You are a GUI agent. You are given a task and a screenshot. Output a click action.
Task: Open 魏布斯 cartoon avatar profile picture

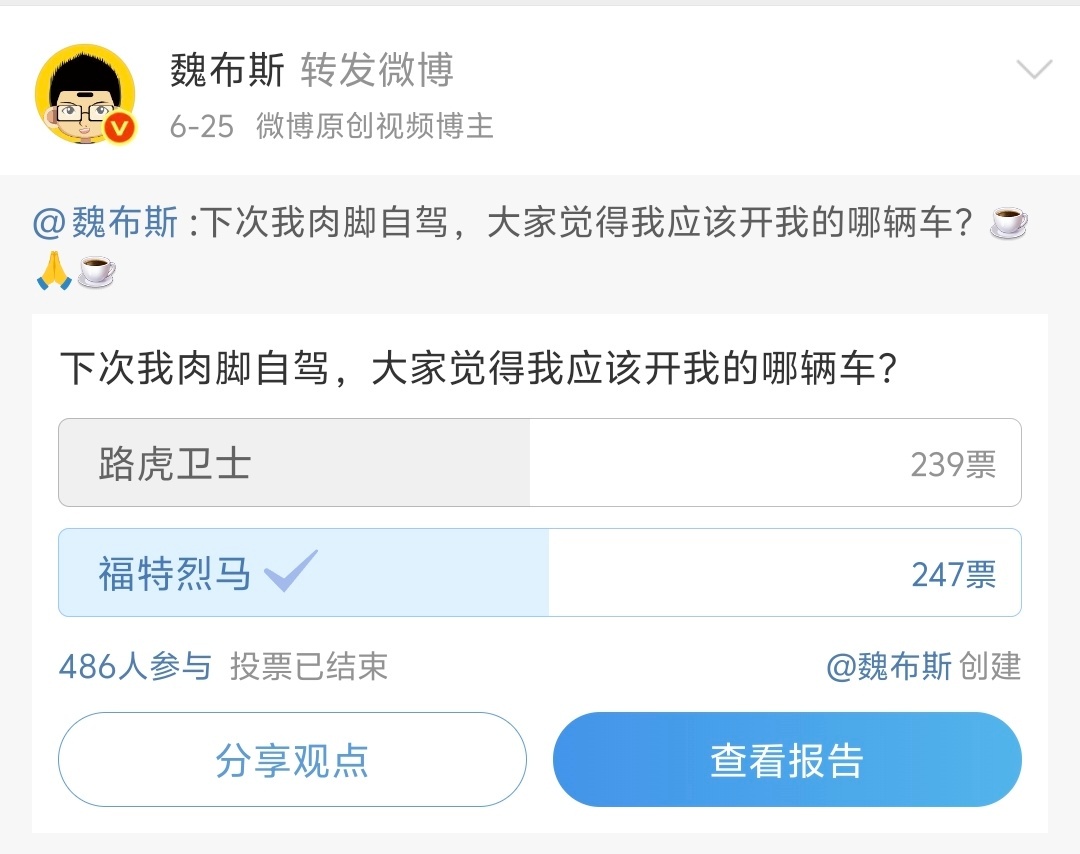pos(85,94)
